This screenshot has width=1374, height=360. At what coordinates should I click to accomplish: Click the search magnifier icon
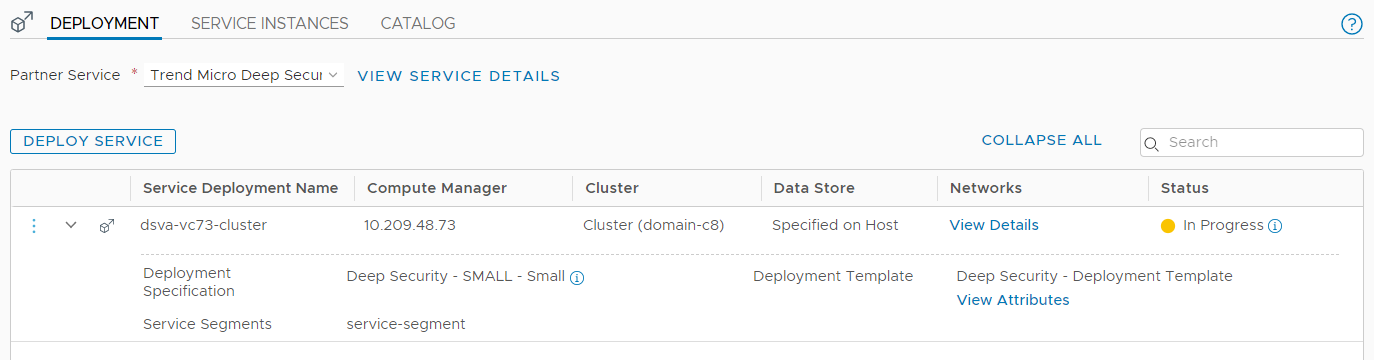(1151, 143)
